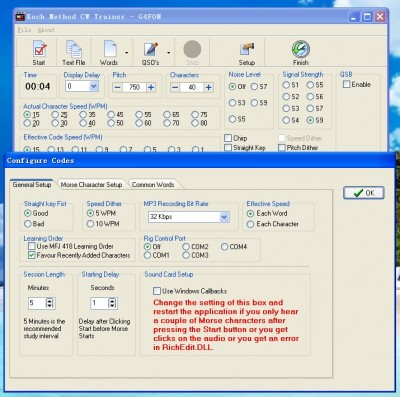The image size is (400, 397).
Task: Select Signal Strength S6 radio button
Action: (310, 97)
